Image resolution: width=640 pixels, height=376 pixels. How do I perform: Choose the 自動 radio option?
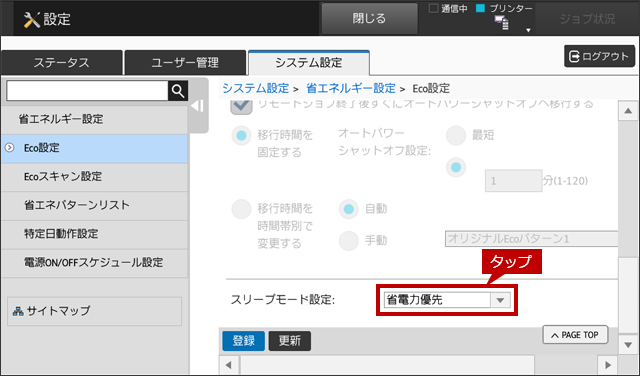tap(349, 209)
